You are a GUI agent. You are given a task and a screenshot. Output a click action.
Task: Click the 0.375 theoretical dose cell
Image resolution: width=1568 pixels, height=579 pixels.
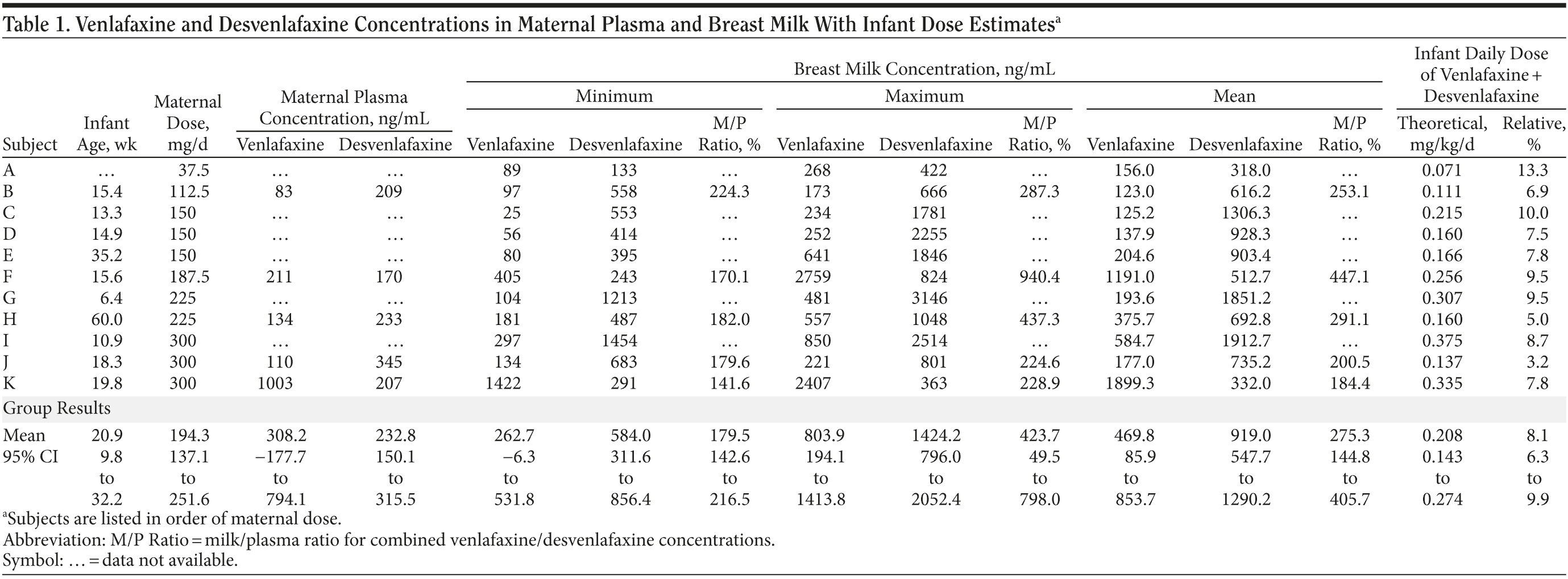[x=1441, y=340]
